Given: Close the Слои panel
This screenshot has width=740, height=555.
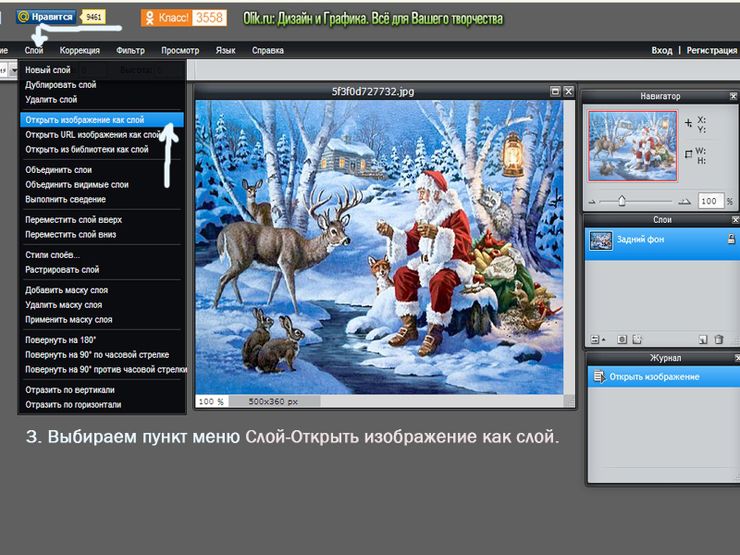Looking at the screenshot, I should (x=735, y=220).
